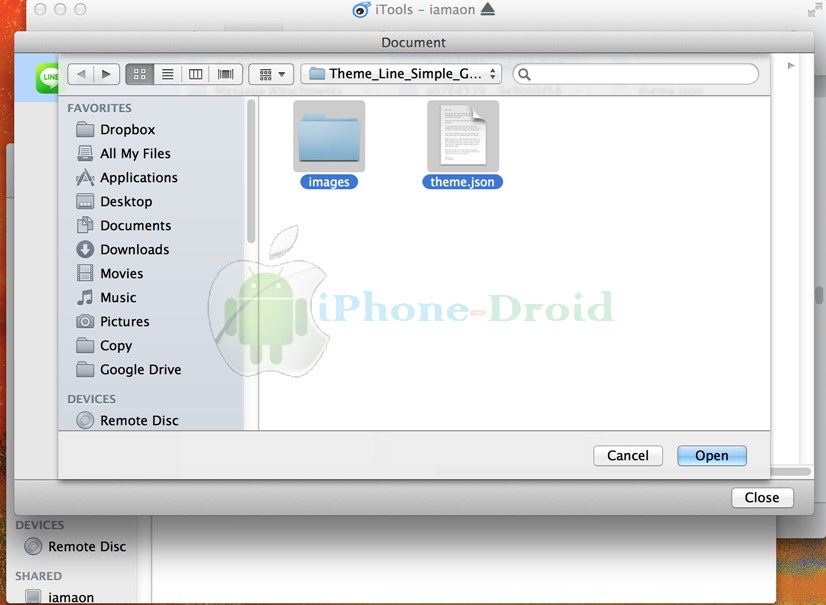Select Google Drive in sidebar

pos(140,369)
